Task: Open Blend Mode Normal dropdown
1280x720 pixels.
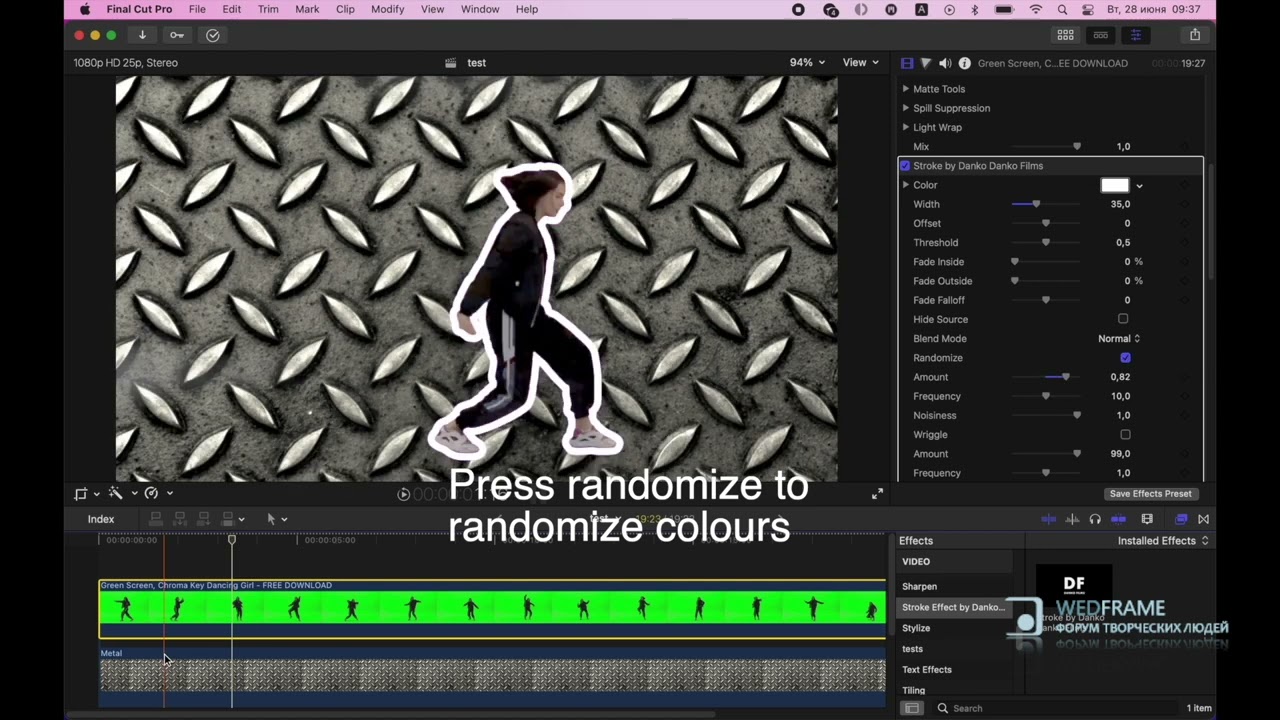Action: pyautogui.click(x=1119, y=339)
